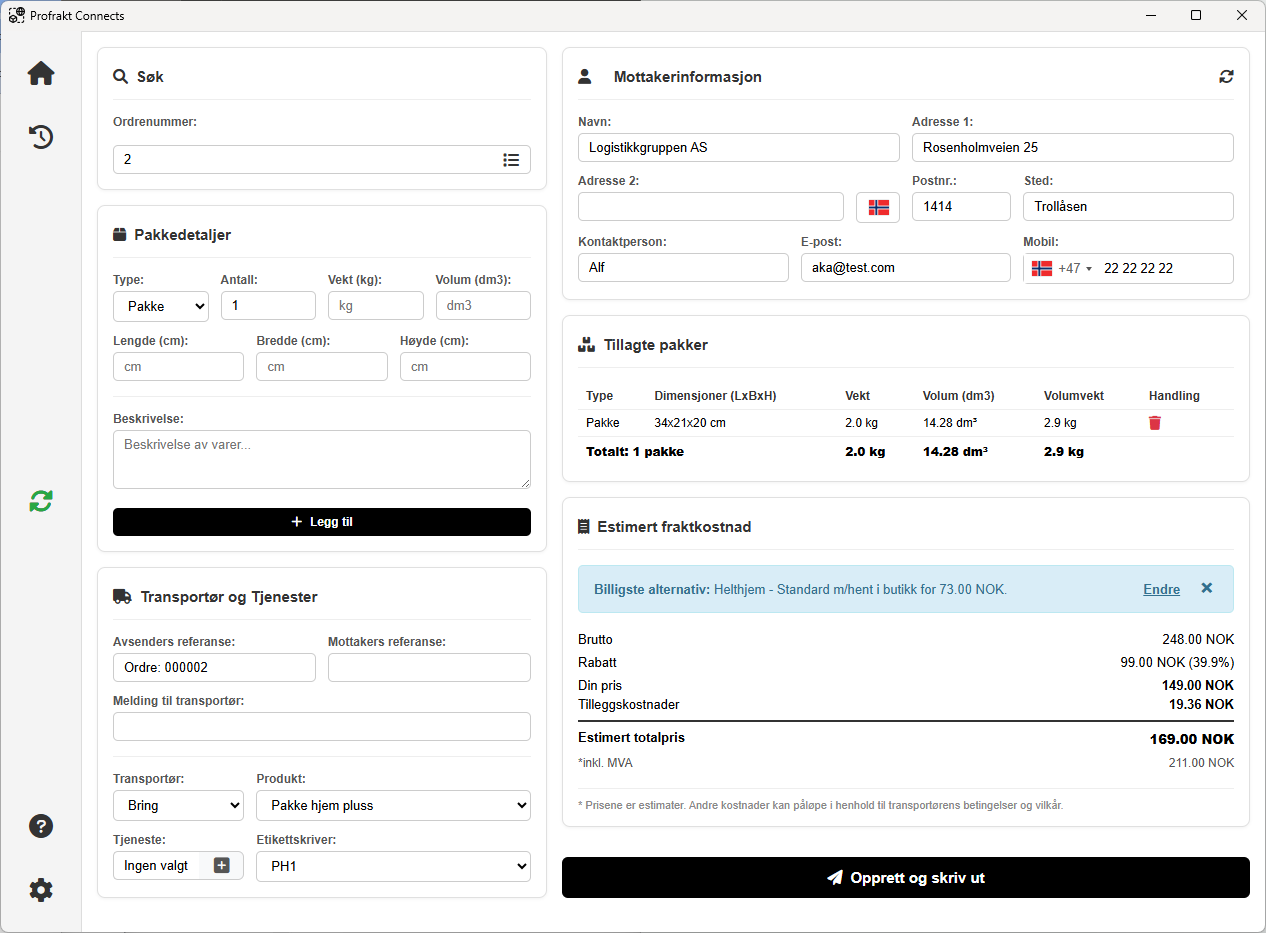
Task: Click the Legg til button
Action: click(x=321, y=521)
